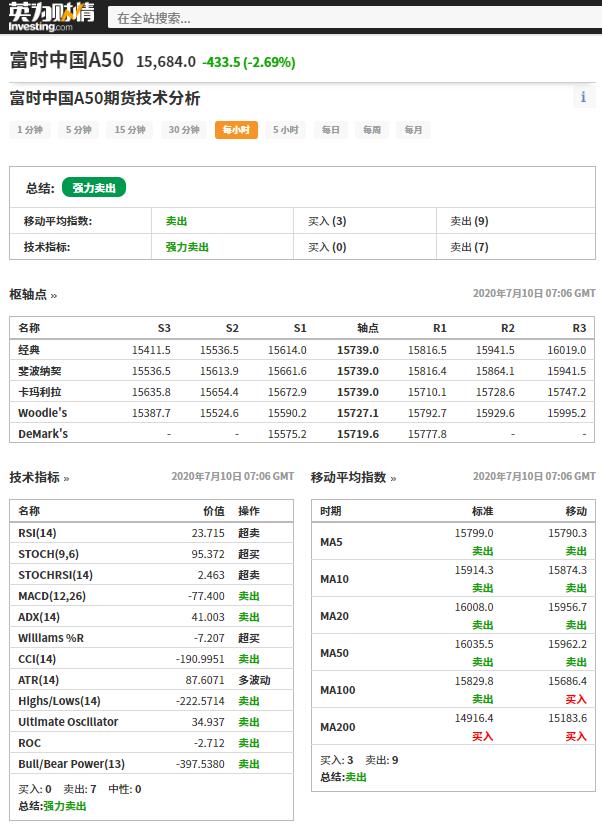Click MA200 simple value 14916.4
Image resolution: width=602 pixels, height=831 pixels.
pyautogui.click(x=474, y=718)
